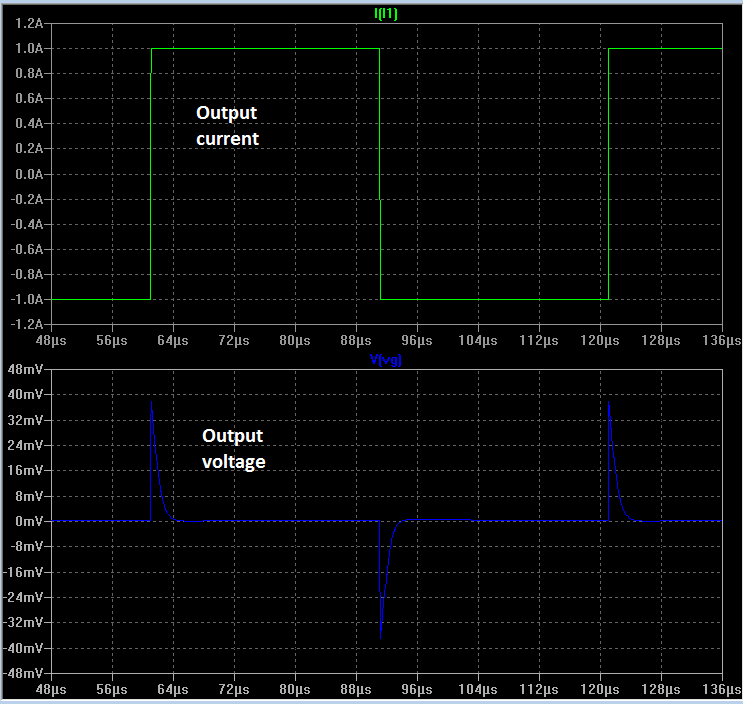Click the -16mV tick label on the voltage axis
This screenshot has height=704, width=743.
pos(23,572)
